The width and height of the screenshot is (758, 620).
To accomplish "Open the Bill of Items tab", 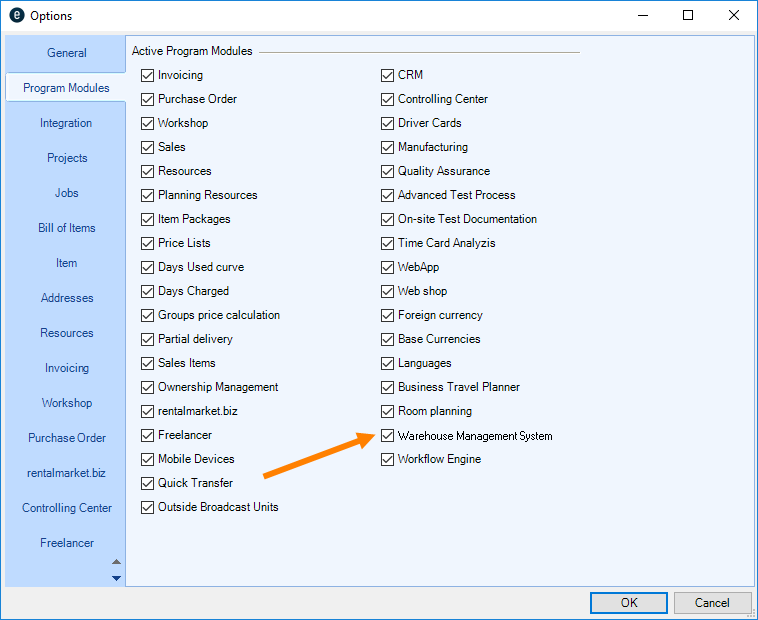I will click(x=67, y=228).
